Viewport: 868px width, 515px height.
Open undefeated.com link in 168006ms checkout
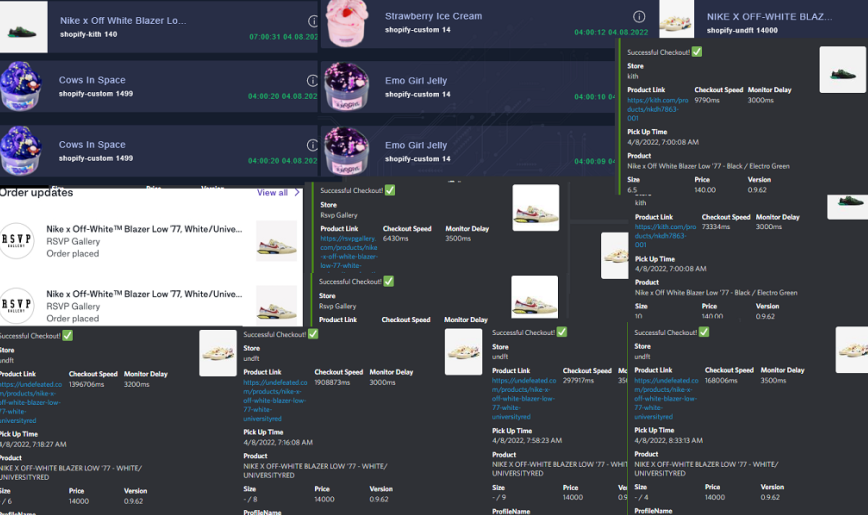click(x=666, y=398)
